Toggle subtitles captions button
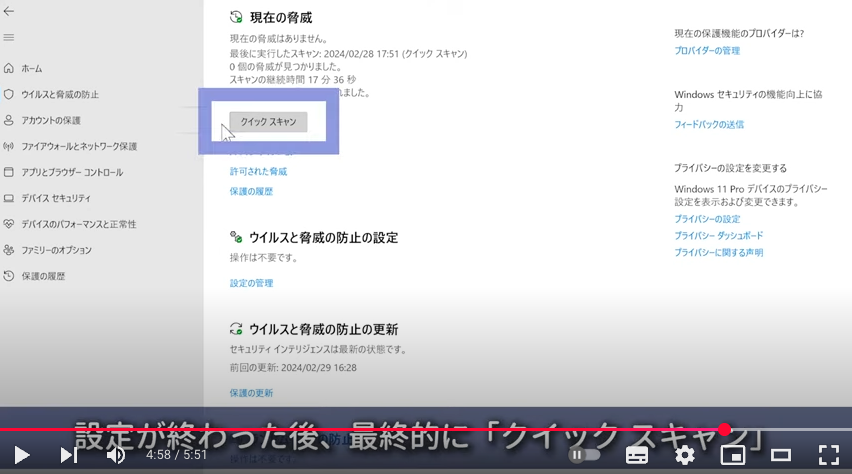Screen dimensions: 852x474 click(x=637, y=456)
